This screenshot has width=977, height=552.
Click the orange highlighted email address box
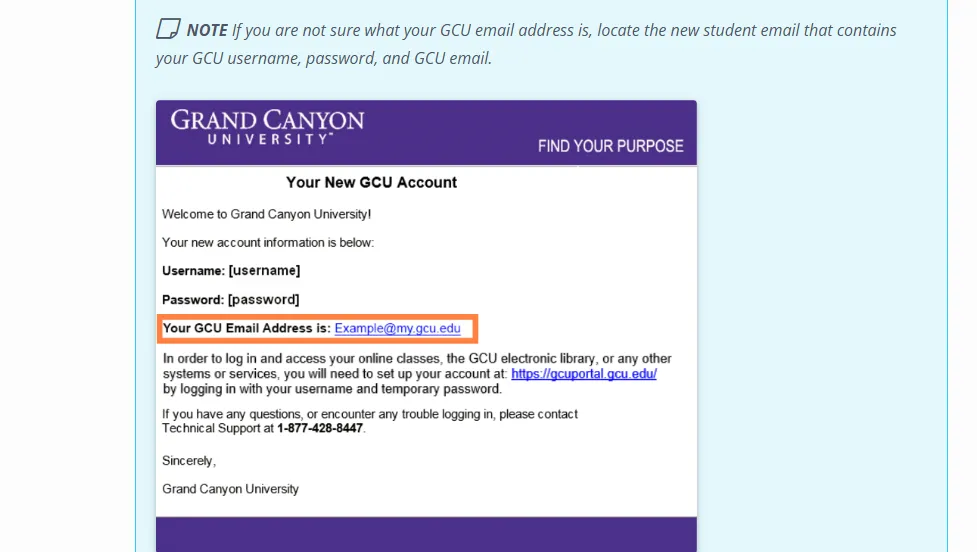click(x=318, y=329)
